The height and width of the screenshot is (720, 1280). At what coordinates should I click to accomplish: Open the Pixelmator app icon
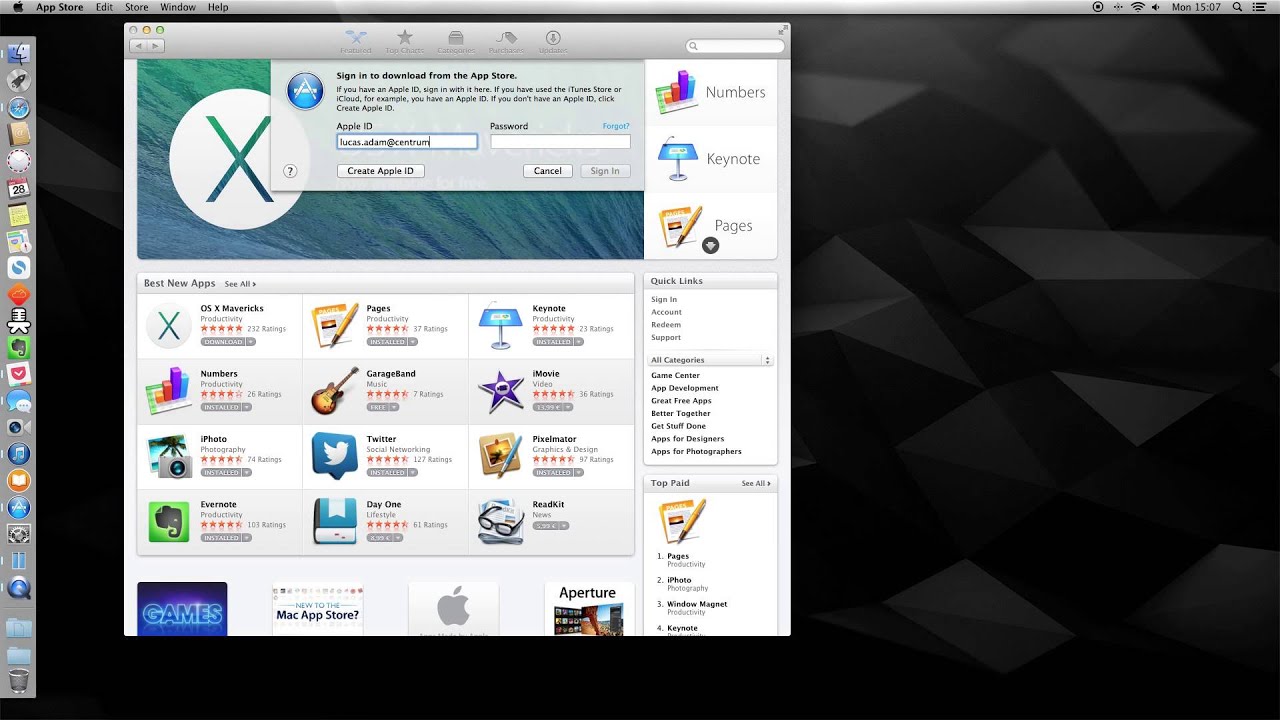501,456
